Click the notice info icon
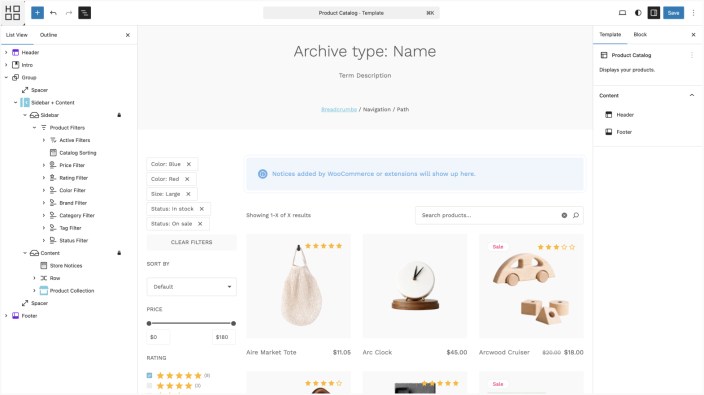This screenshot has height=395, width=704. (x=263, y=174)
